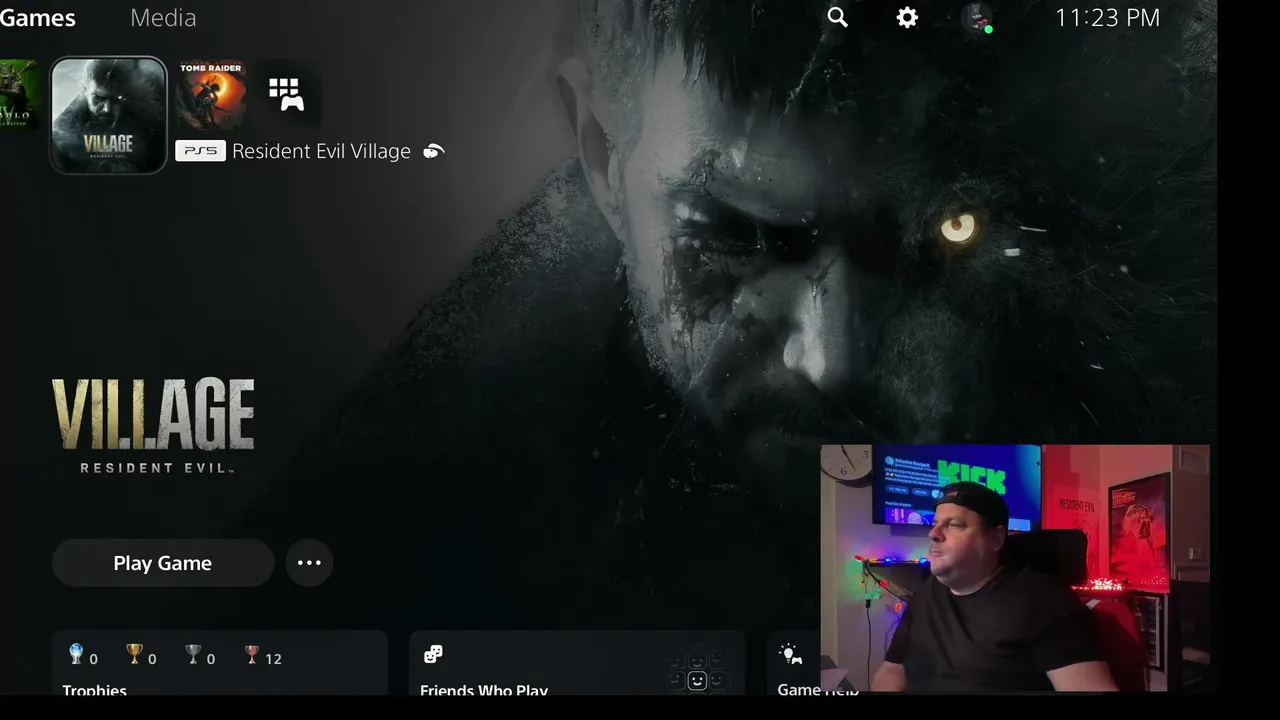Open the Friends Who Play card
Screen dimensions: 1280x720
[577, 663]
